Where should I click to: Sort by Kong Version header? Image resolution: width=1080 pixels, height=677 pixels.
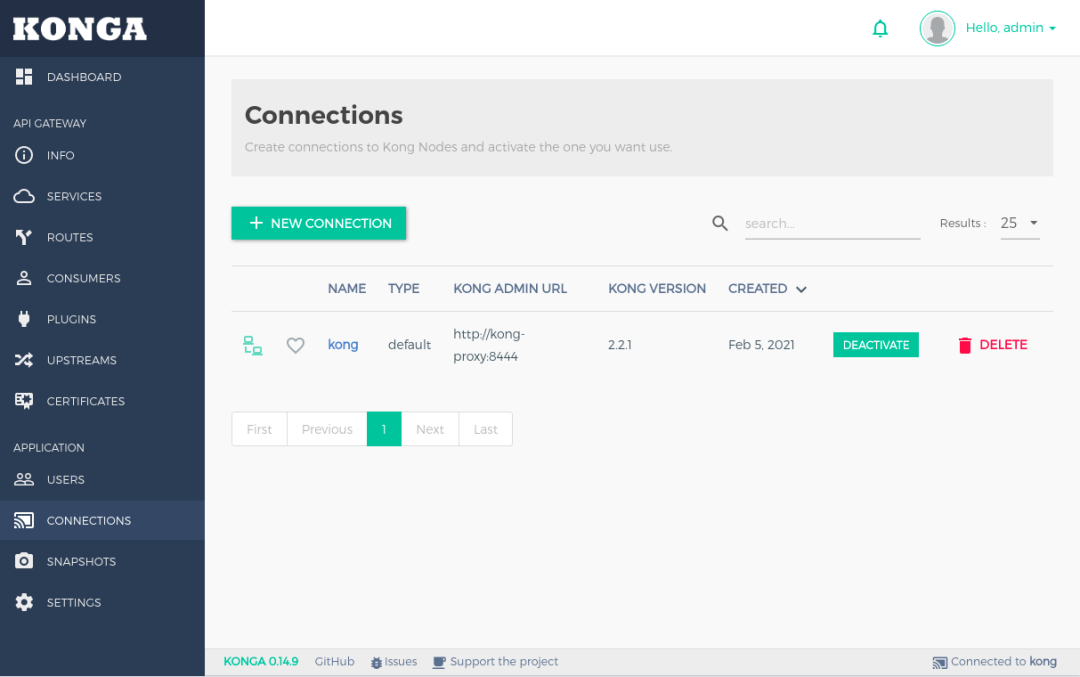(x=656, y=289)
